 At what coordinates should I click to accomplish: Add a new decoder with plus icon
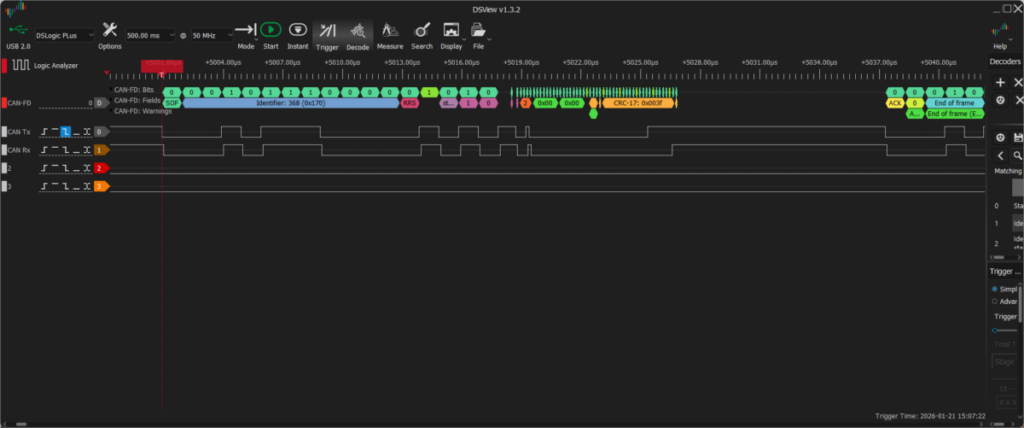click(x=1000, y=81)
